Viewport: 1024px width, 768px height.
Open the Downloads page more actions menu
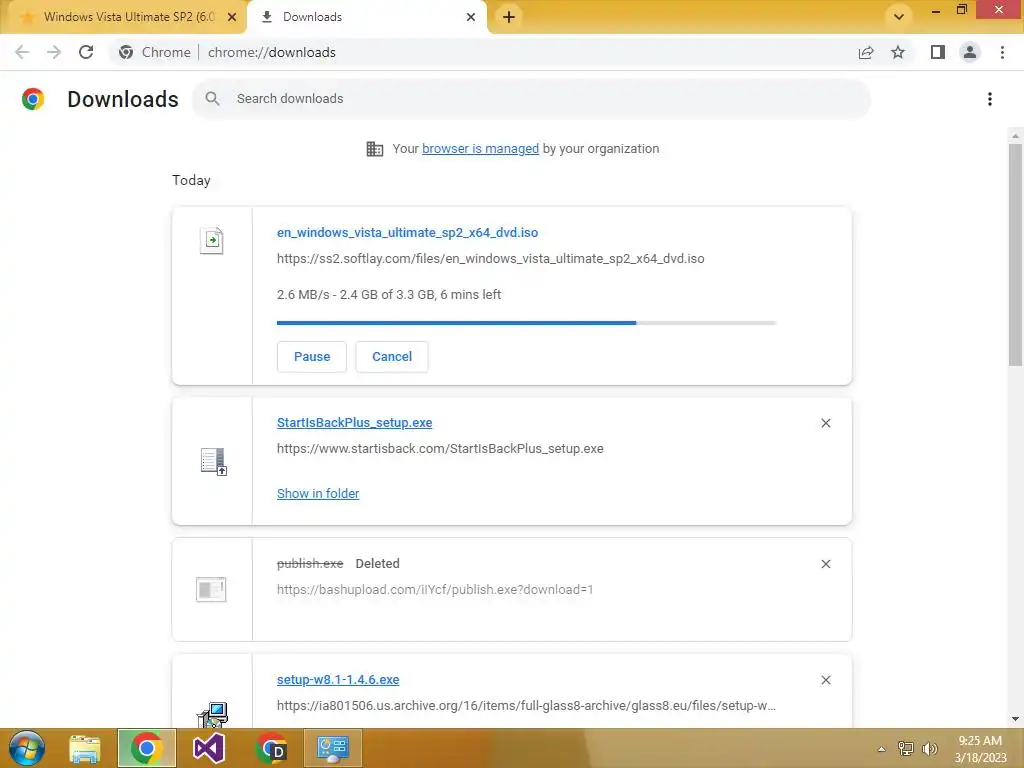point(990,99)
